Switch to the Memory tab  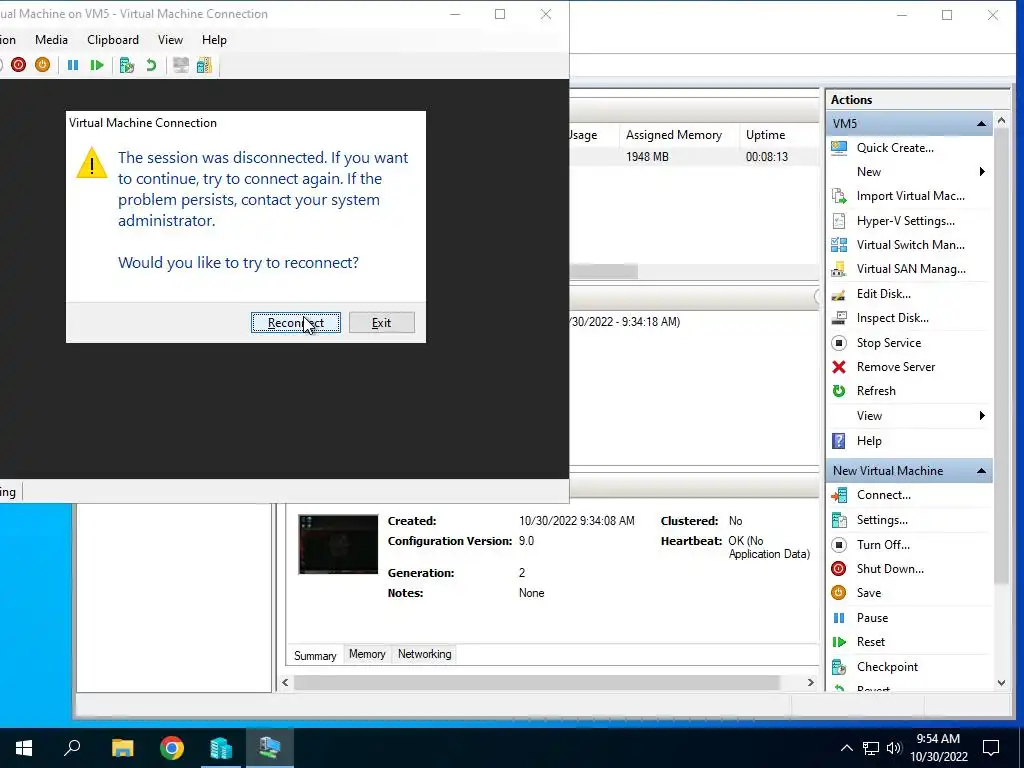(367, 654)
